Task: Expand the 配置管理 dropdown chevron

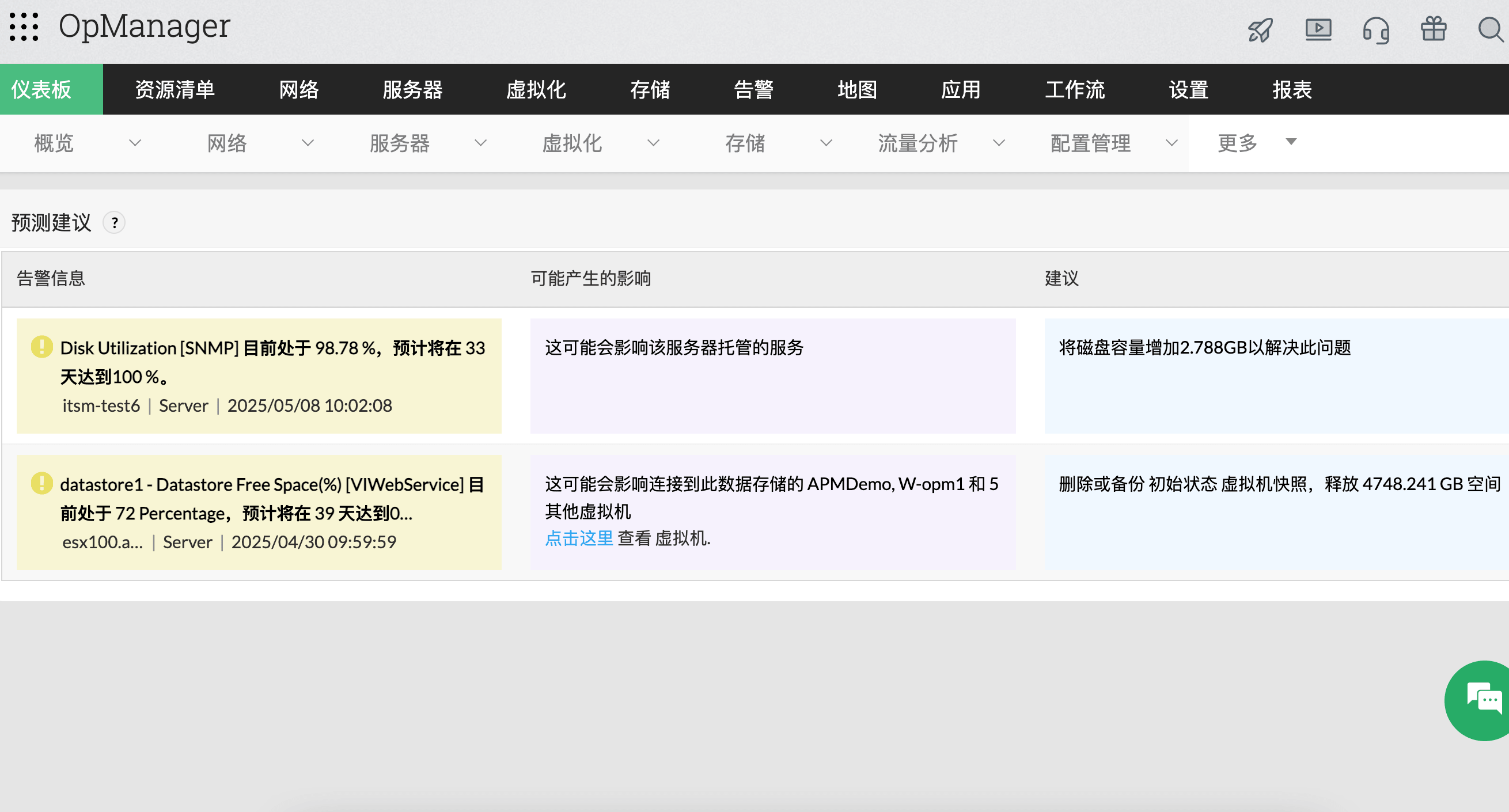Action: click(1172, 143)
